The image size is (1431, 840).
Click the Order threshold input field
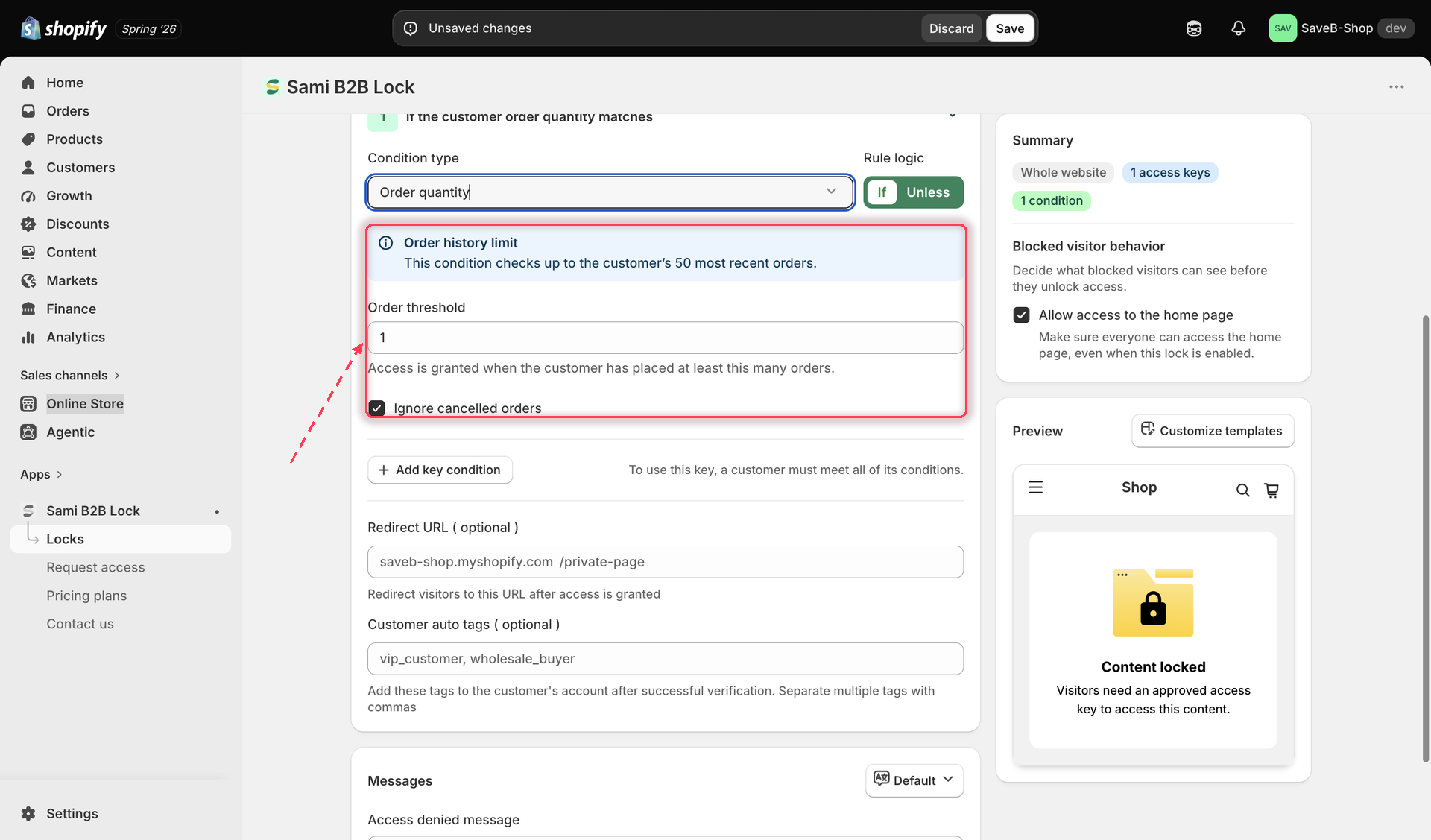click(x=665, y=338)
